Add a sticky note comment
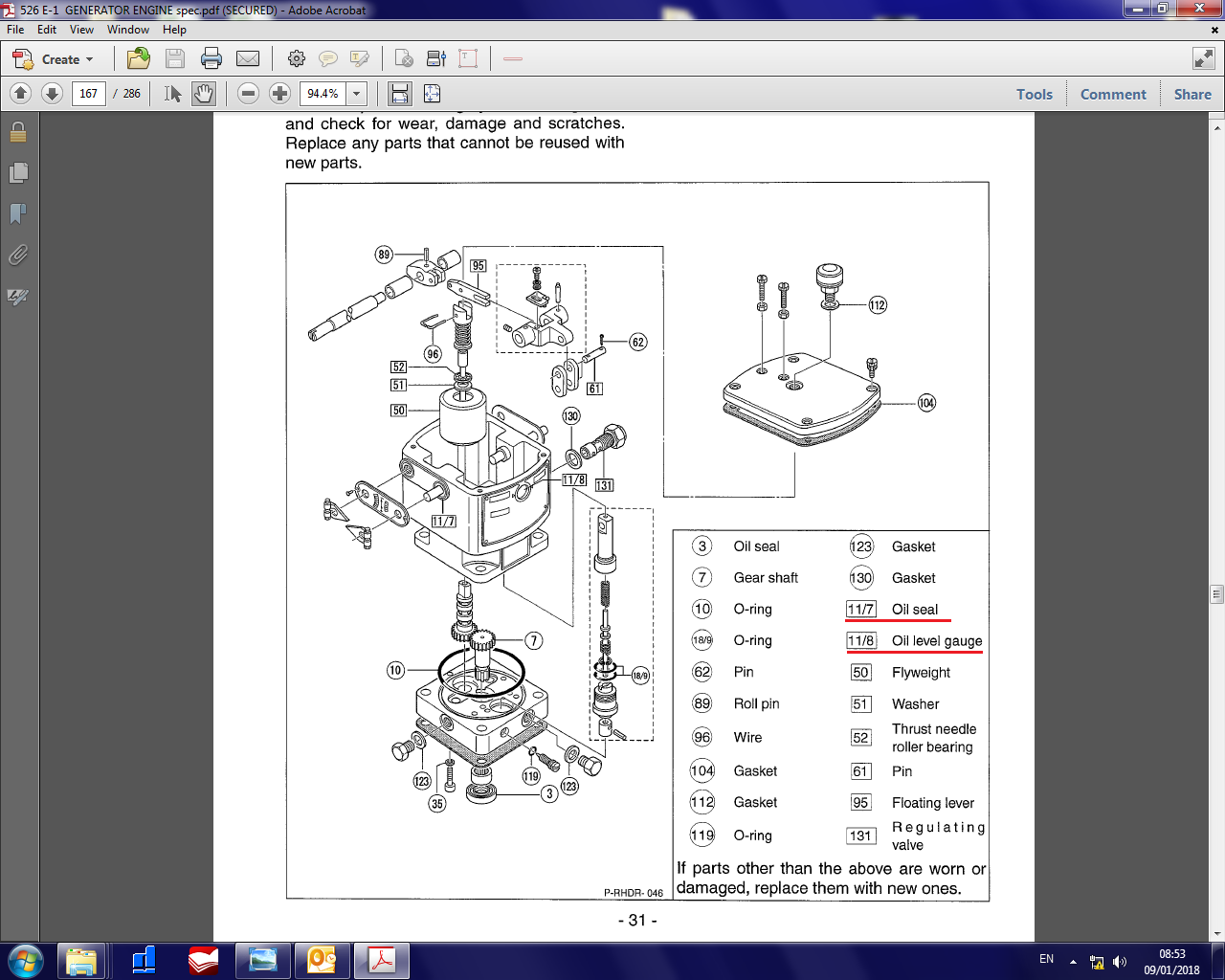This screenshot has height=980, width=1225. click(328, 58)
